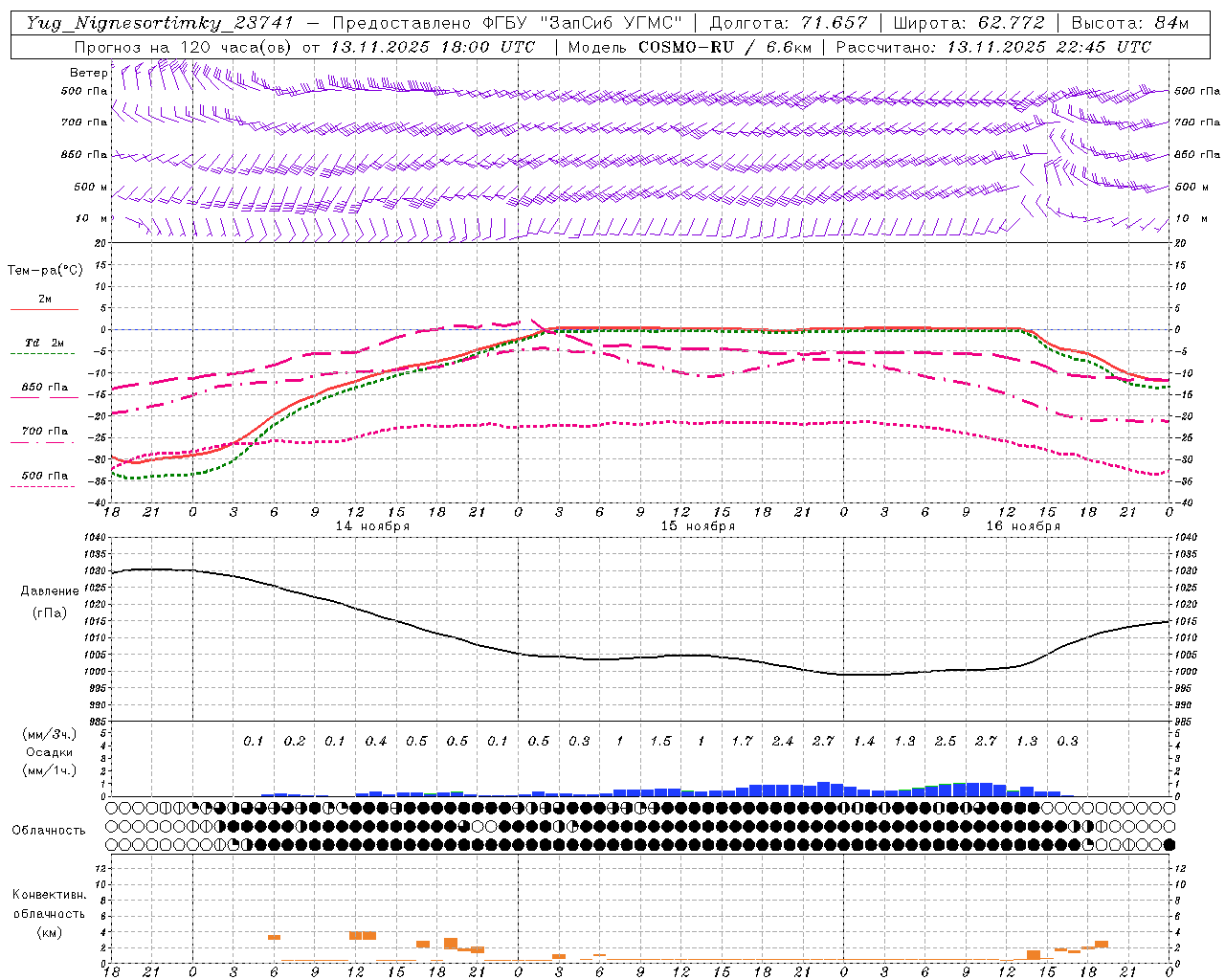The height and width of the screenshot is (980, 1225).
Task: Click the (мм/3ч.) precipitation unit label
Action: pyautogui.click(x=50, y=734)
